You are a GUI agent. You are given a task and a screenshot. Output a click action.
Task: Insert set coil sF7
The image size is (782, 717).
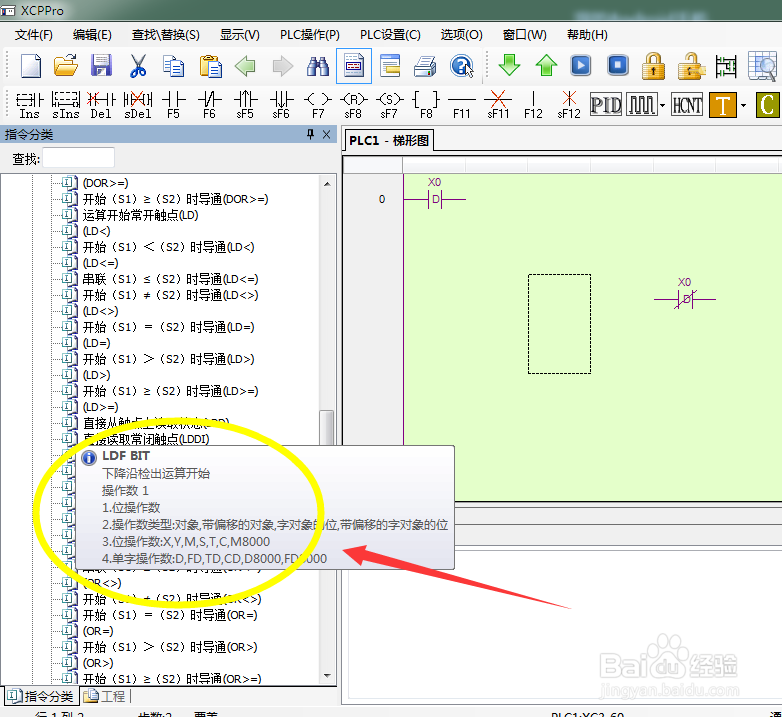[390, 105]
